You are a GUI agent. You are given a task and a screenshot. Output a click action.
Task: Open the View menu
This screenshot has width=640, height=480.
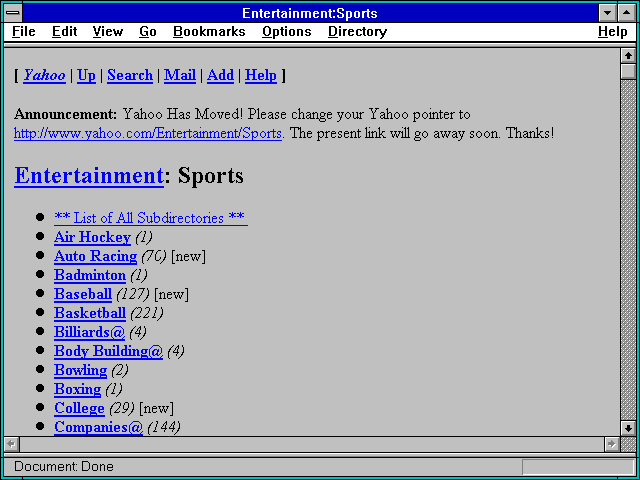(x=108, y=32)
